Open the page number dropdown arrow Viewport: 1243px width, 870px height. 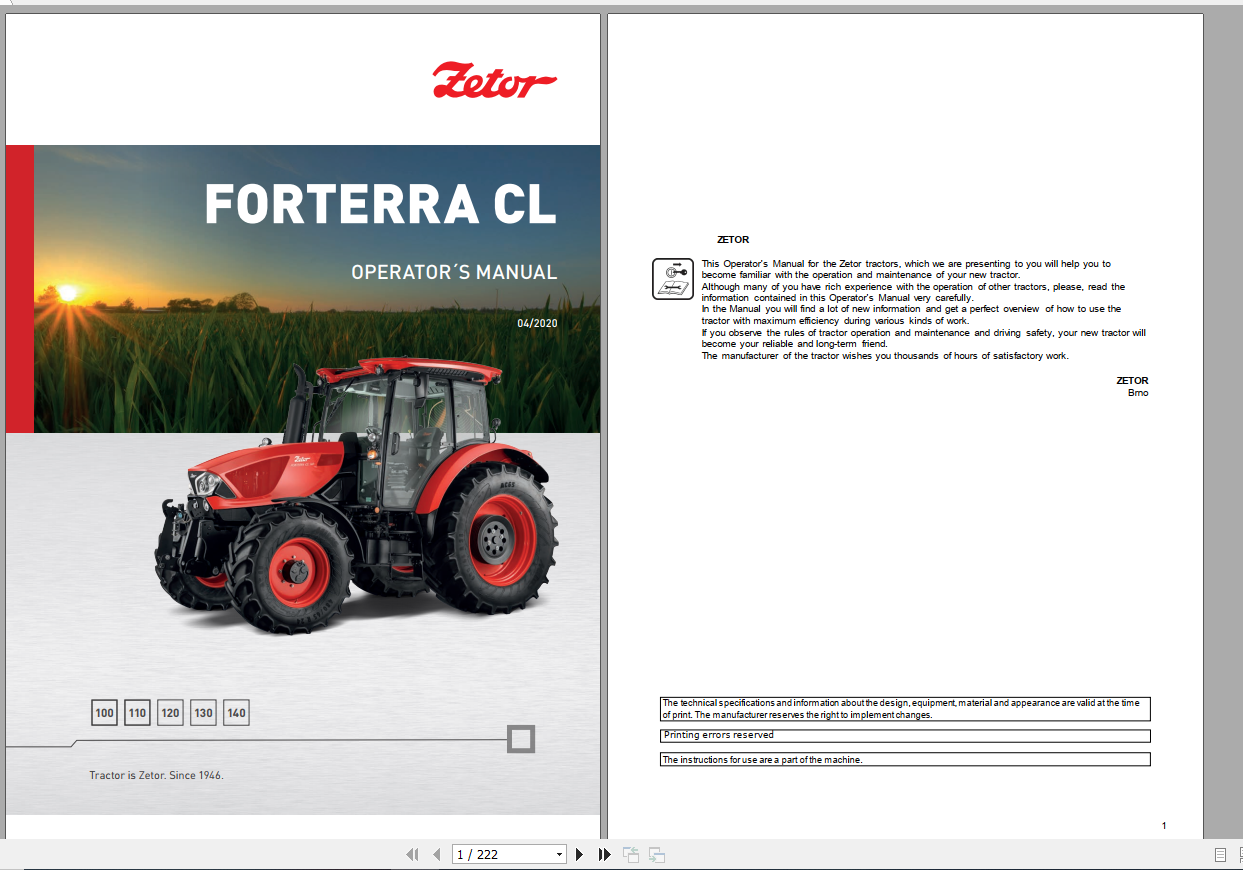click(559, 854)
